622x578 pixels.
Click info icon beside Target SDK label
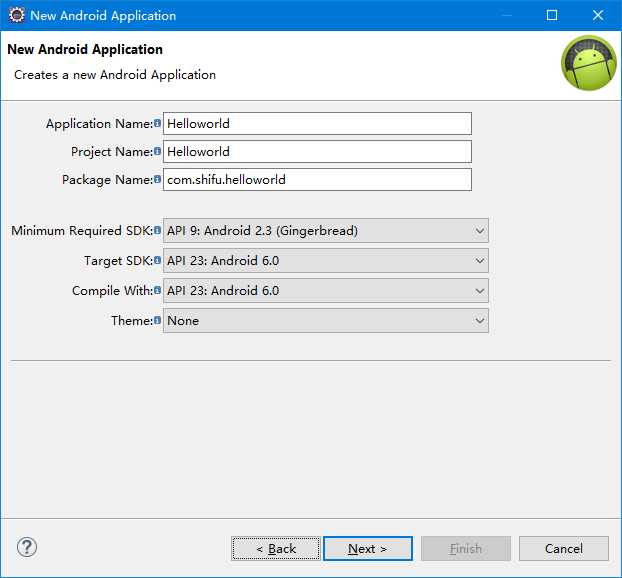tap(157, 260)
